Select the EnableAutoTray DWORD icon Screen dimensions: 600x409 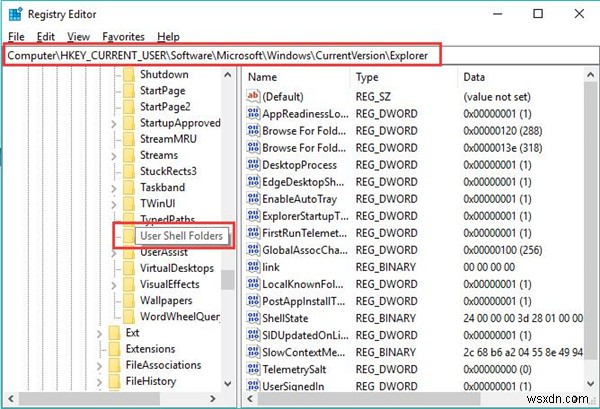click(x=253, y=199)
